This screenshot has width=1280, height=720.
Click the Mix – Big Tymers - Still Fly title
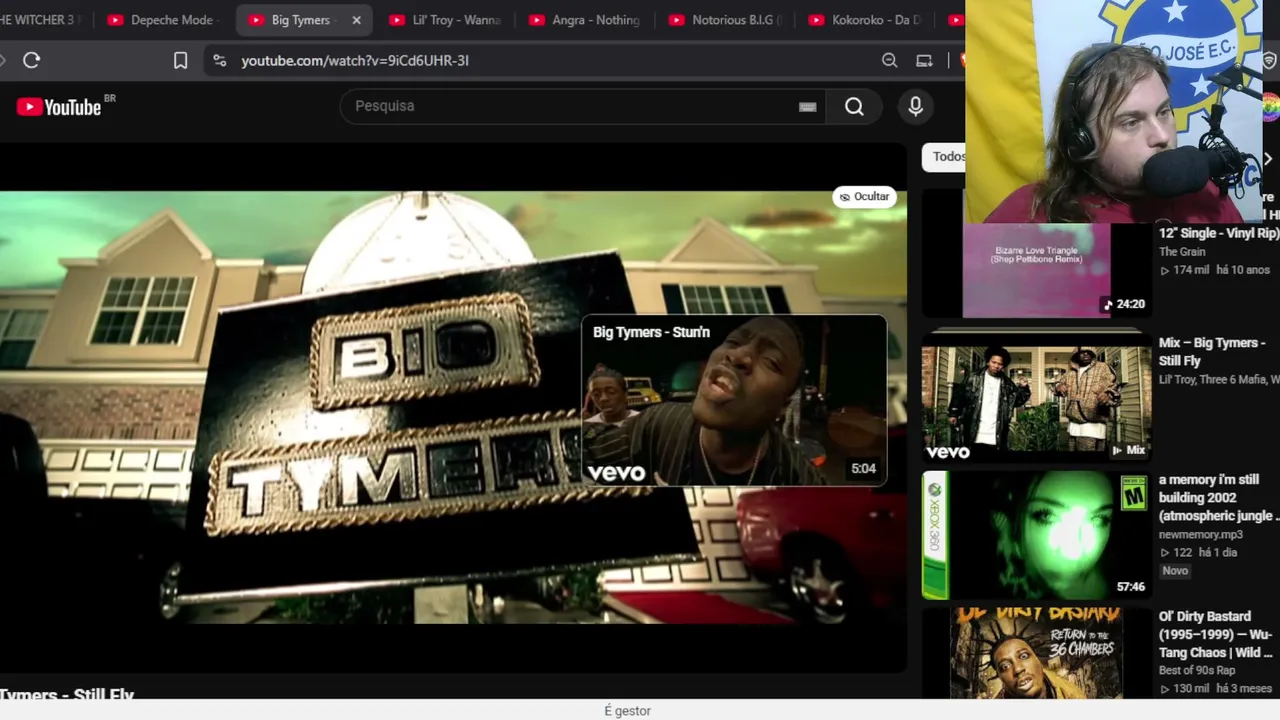click(x=1213, y=352)
